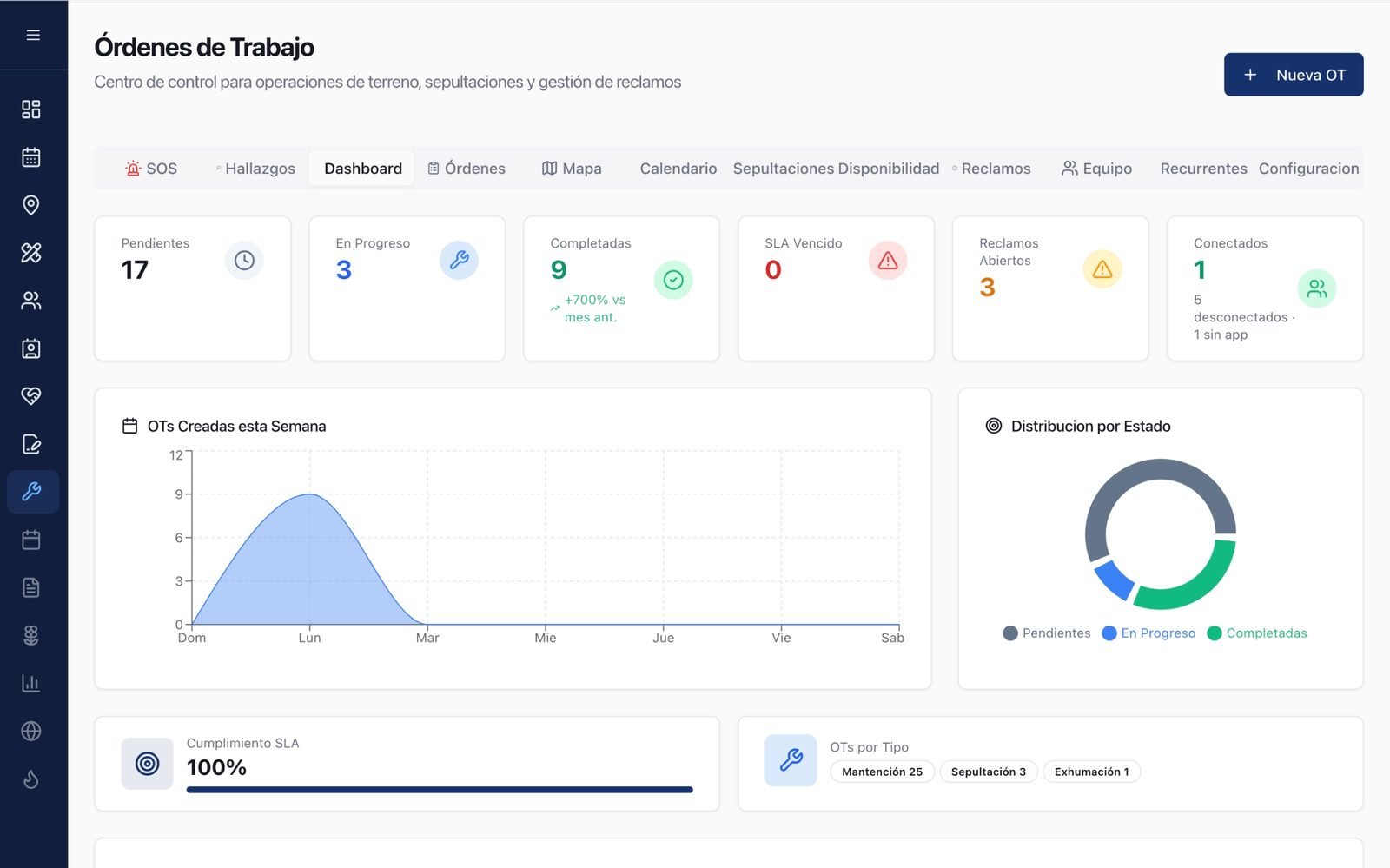Click the 100% SLA value
The height and width of the screenshot is (868, 1390).
(x=216, y=767)
